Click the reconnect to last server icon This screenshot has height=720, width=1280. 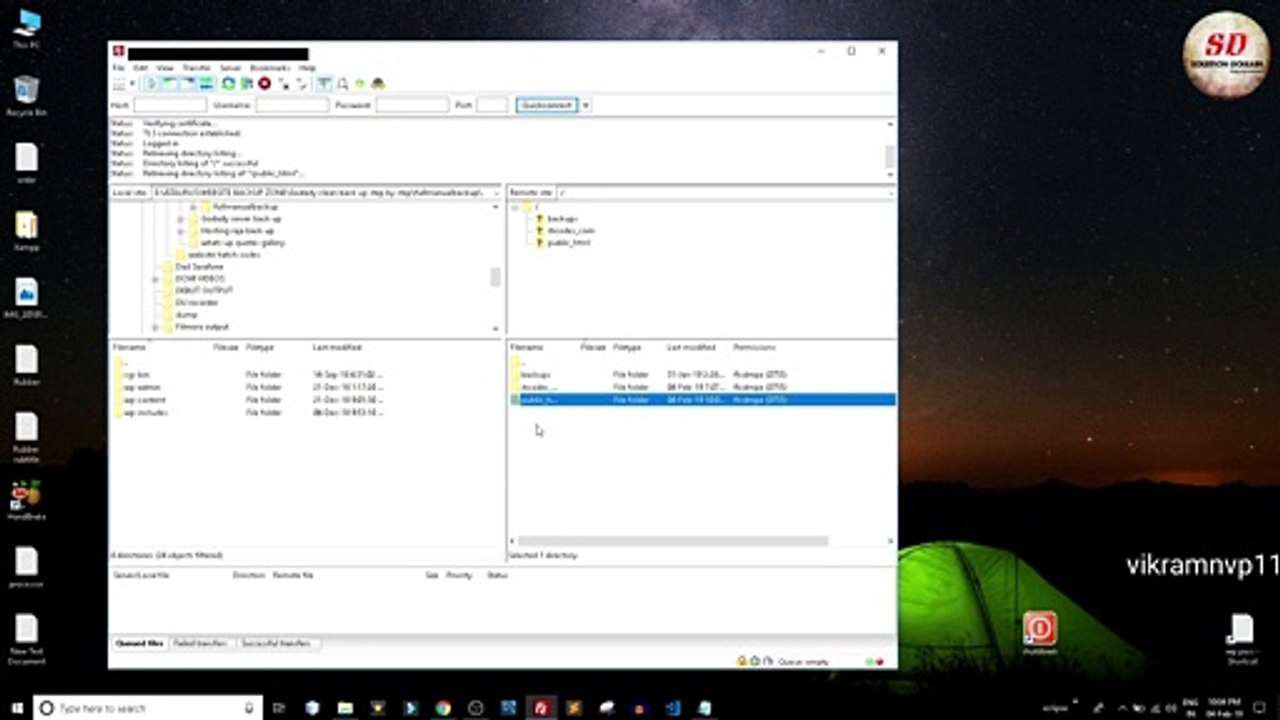coord(301,84)
